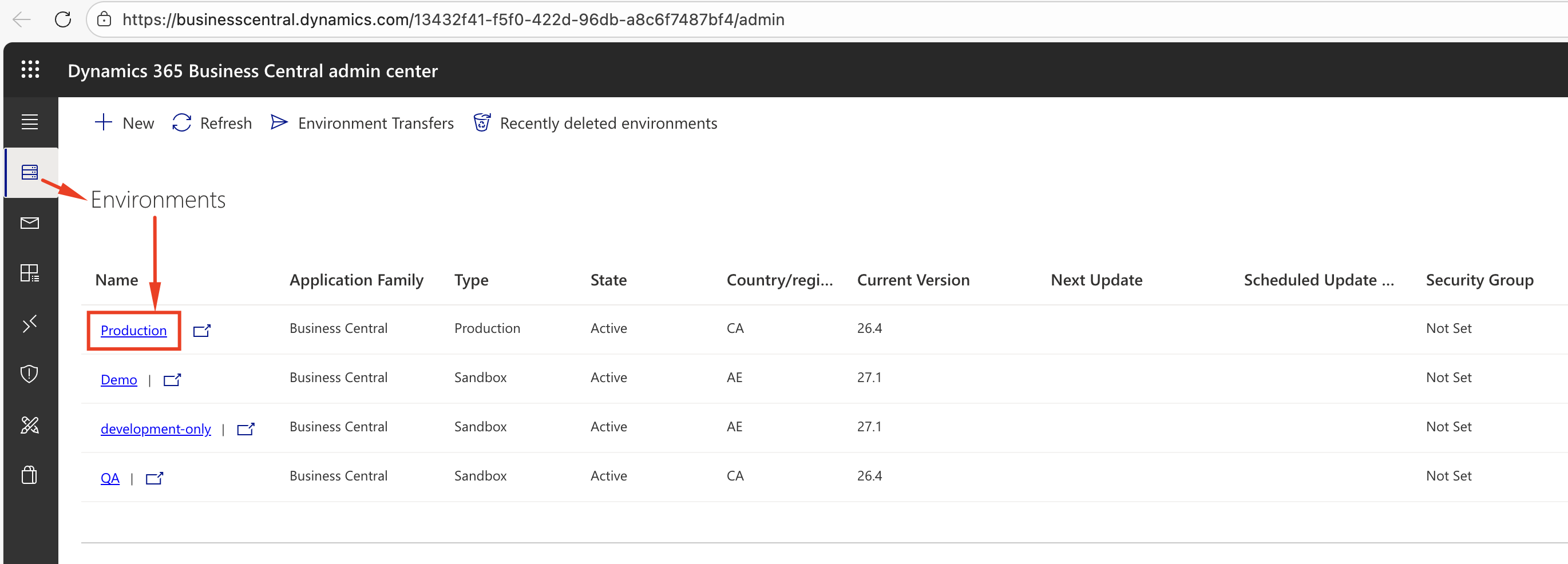
Task: View Recently deleted environments
Action: click(596, 123)
